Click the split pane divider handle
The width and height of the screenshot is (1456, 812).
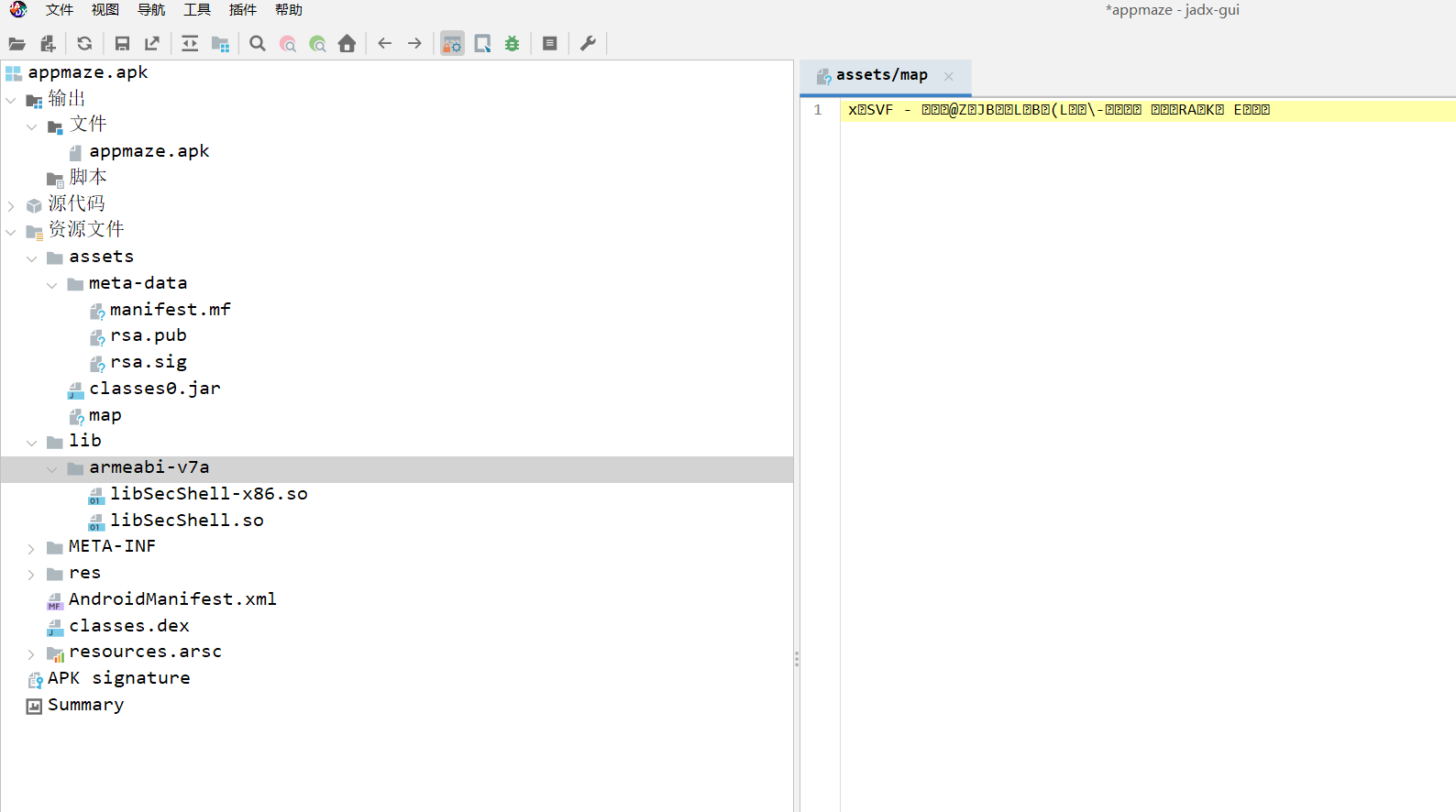[797, 659]
